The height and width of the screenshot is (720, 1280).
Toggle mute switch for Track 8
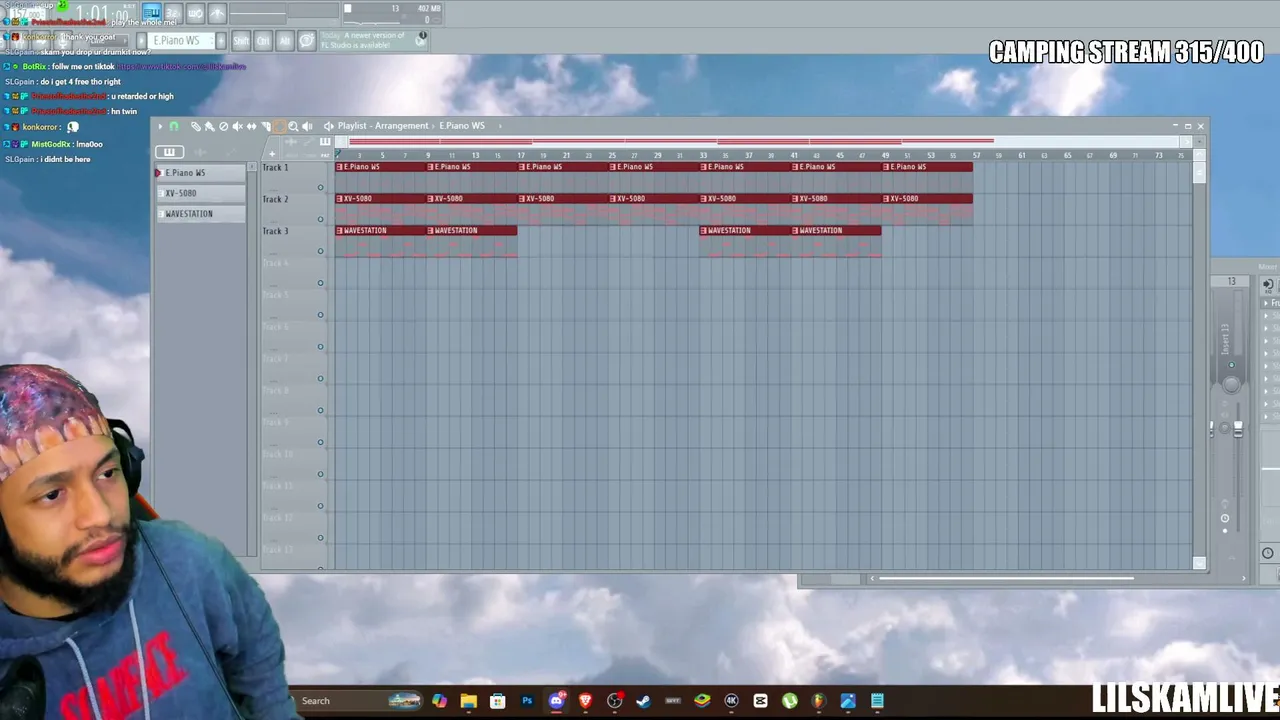(x=321, y=410)
